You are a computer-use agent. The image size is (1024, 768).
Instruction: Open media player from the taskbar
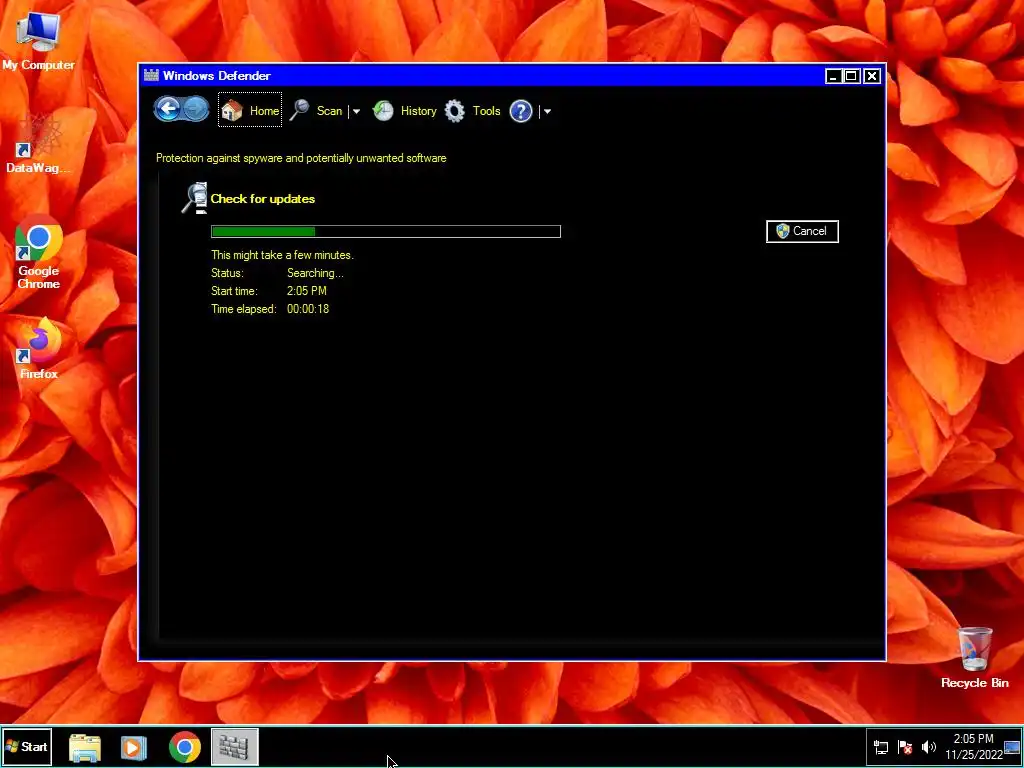pos(134,747)
